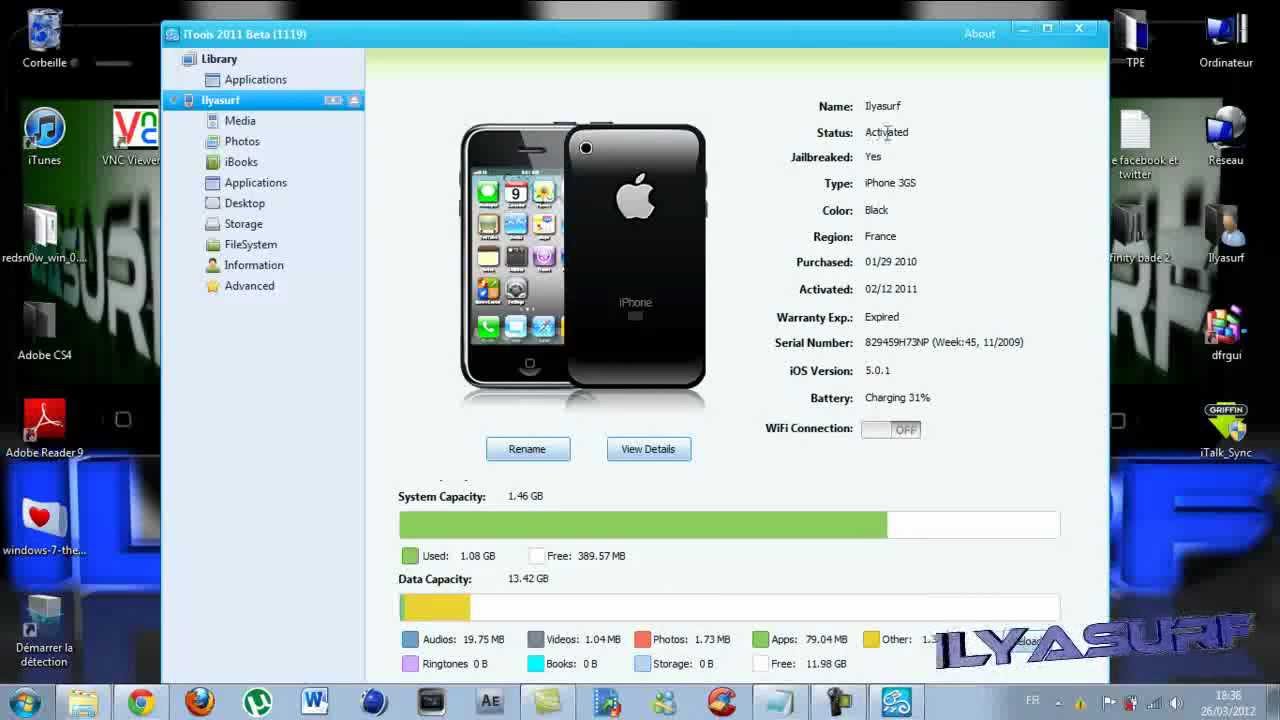Viewport: 1280px width, 720px height.
Task: Open the Storage section icon
Action: click(x=213, y=224)
